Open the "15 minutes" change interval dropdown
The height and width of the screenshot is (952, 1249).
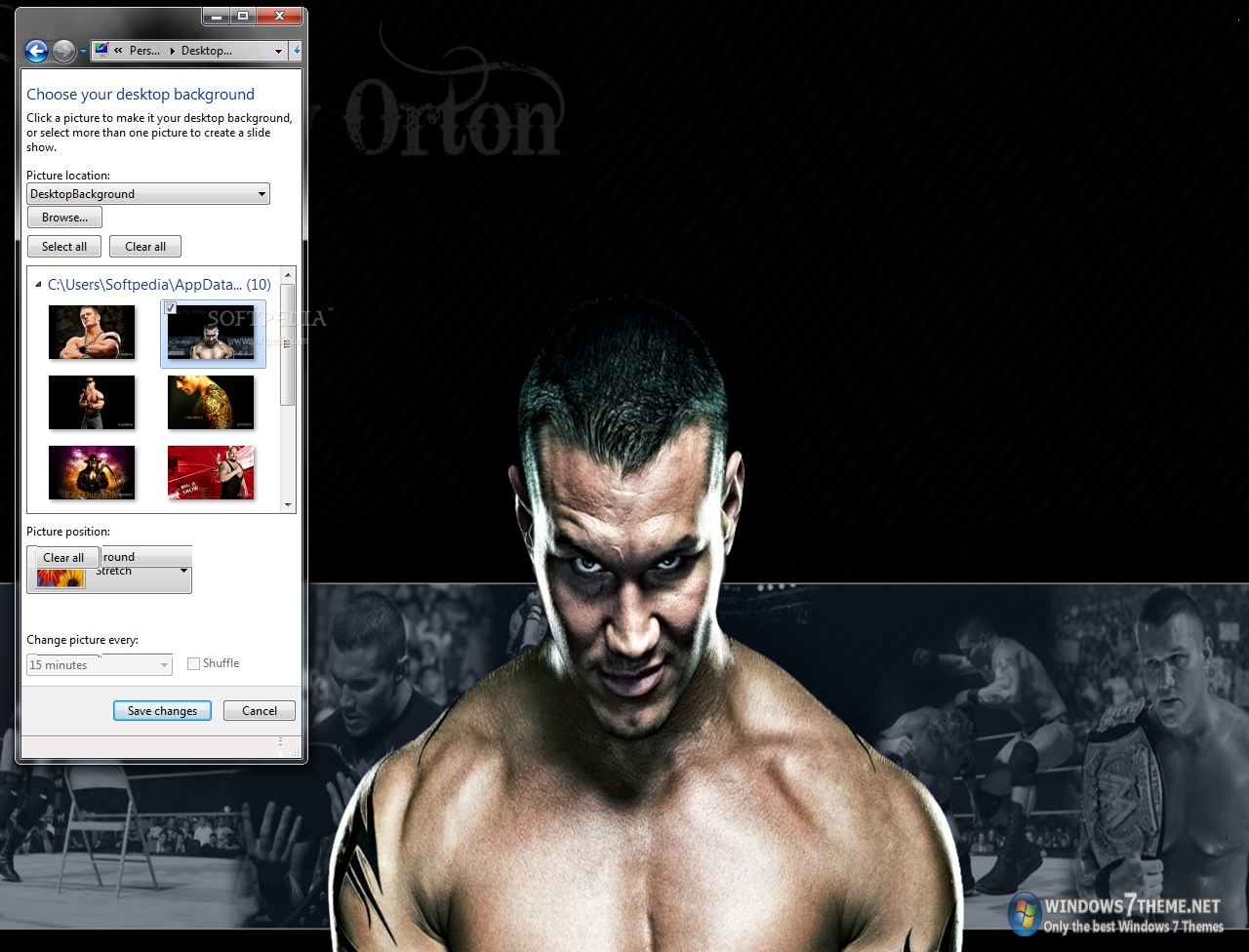coord(100,665)
